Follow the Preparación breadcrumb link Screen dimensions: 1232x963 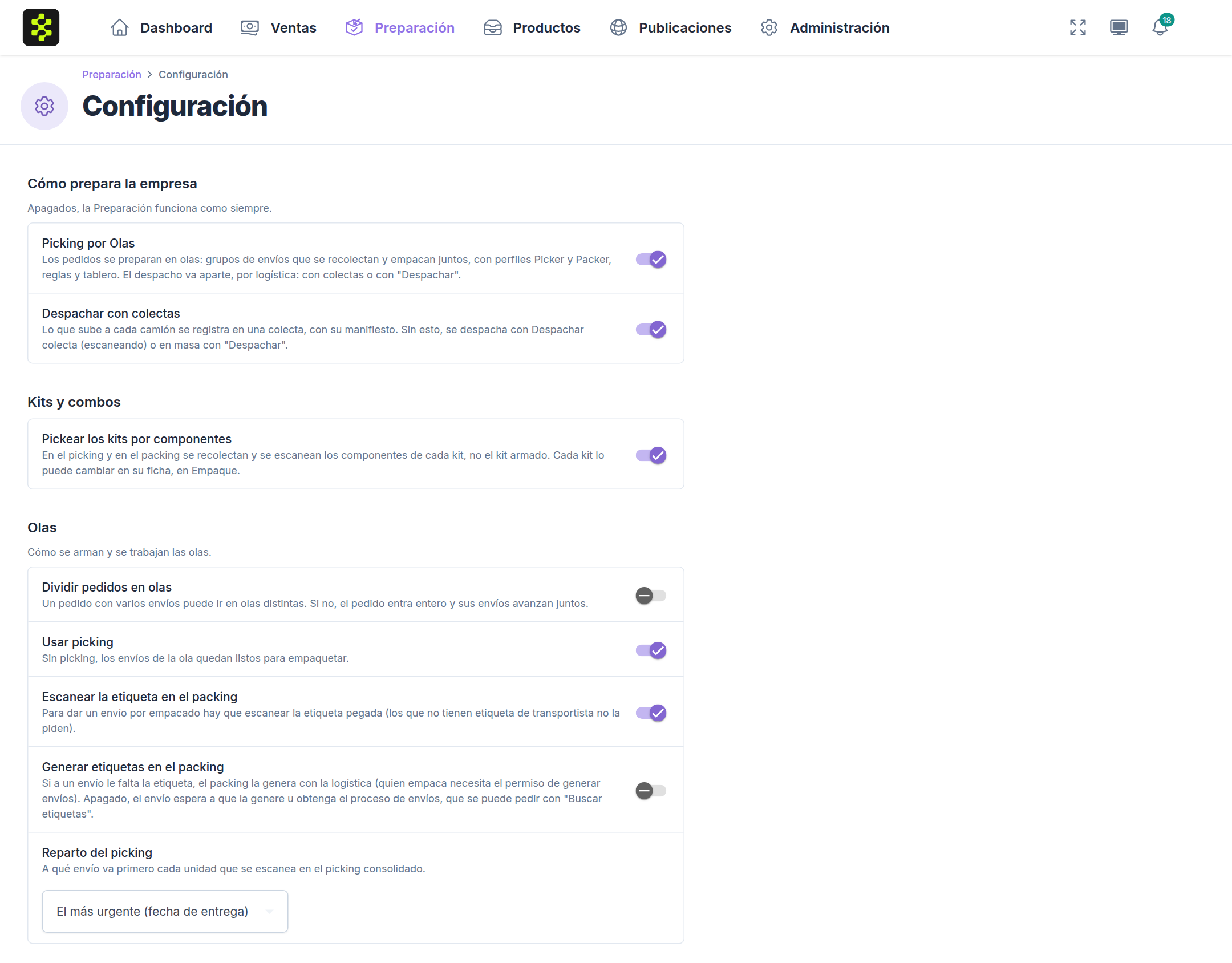click(x=111, y=75)
